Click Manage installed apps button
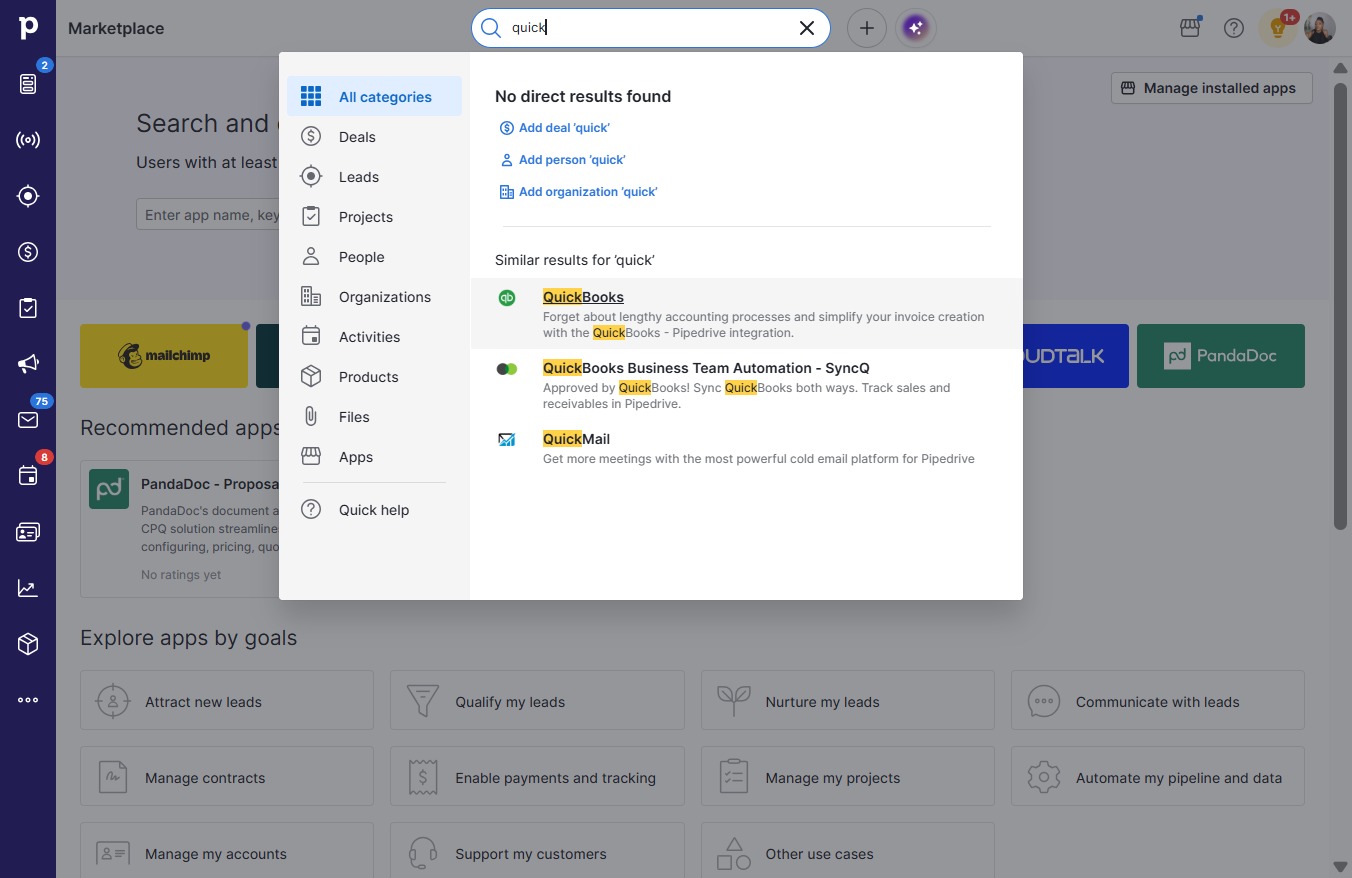 tap(1210, 88)
